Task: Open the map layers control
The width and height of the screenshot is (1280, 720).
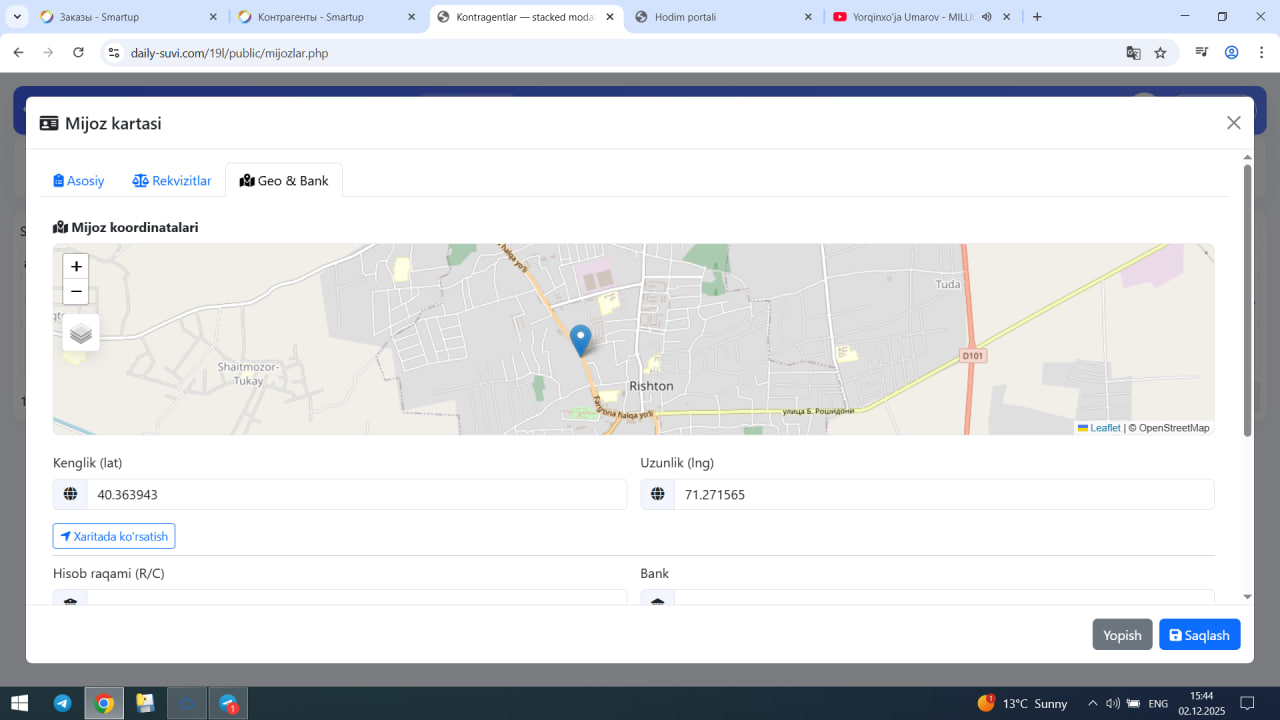Action: tap(81, 333)
